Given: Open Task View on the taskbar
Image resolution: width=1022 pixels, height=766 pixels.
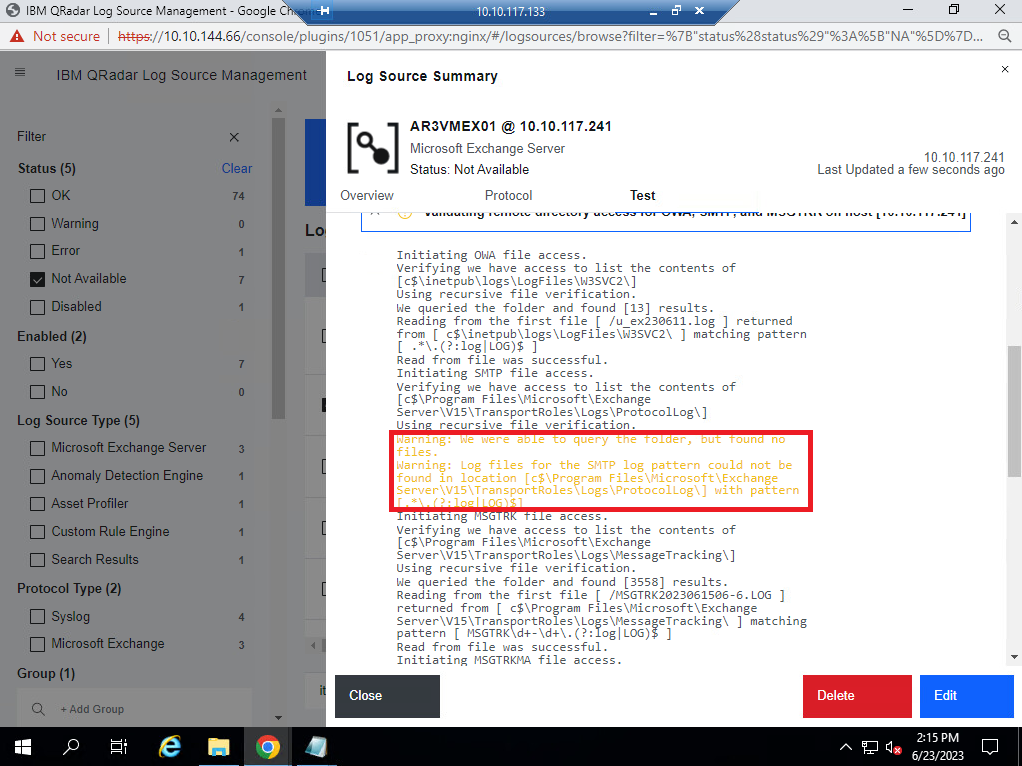Looking at the screenshot, I should tap(119, 747).
